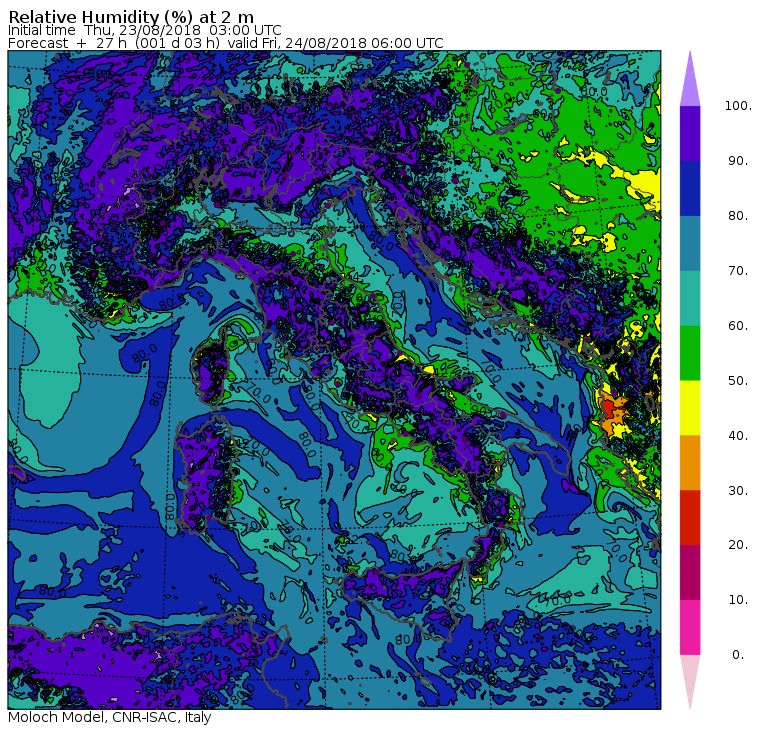Click the '40.' legend label
Image resolution: width=760 pixels, height=731 pixels.
coord(738,435)
